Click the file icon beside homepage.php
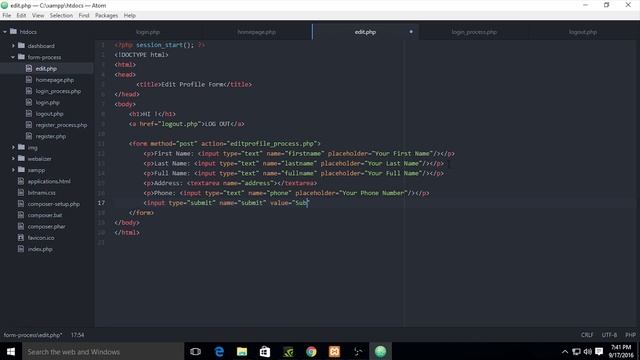This screenshot has width=640, height=360. 29,80
